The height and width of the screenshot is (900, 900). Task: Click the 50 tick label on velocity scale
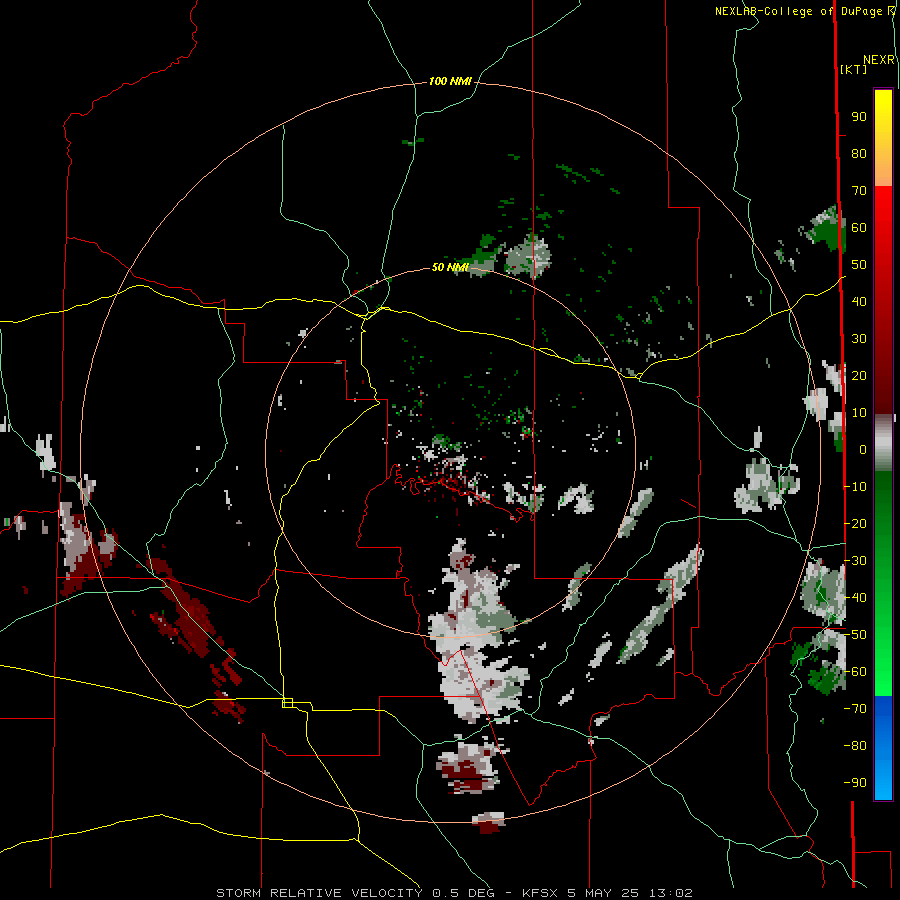859,265
